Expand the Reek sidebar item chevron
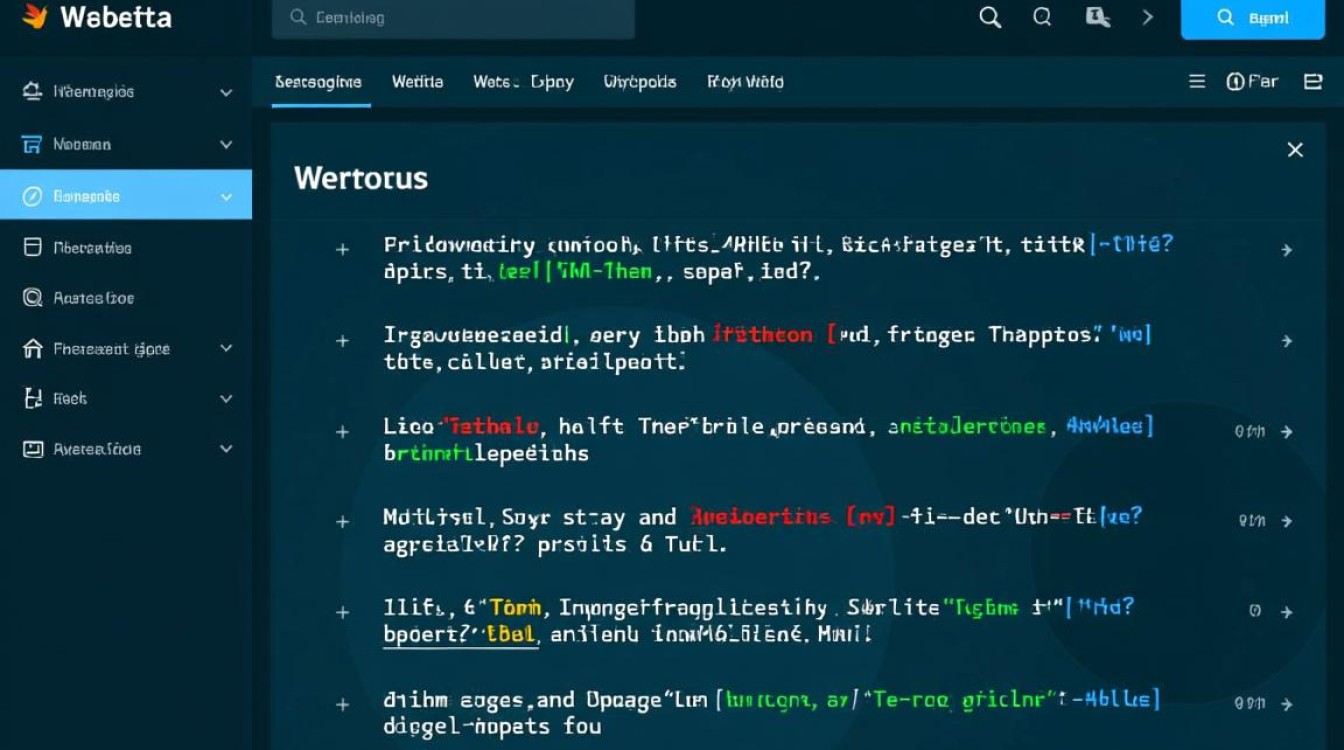This screenshot has height=750, width=1344. 226,399
